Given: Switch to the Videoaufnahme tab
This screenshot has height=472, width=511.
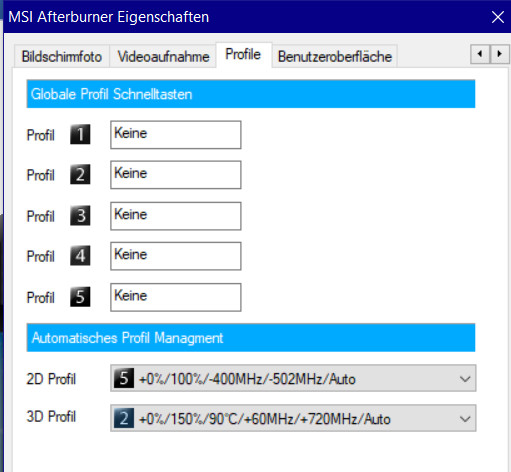Looking at the screenshot, I should (163, 57).
